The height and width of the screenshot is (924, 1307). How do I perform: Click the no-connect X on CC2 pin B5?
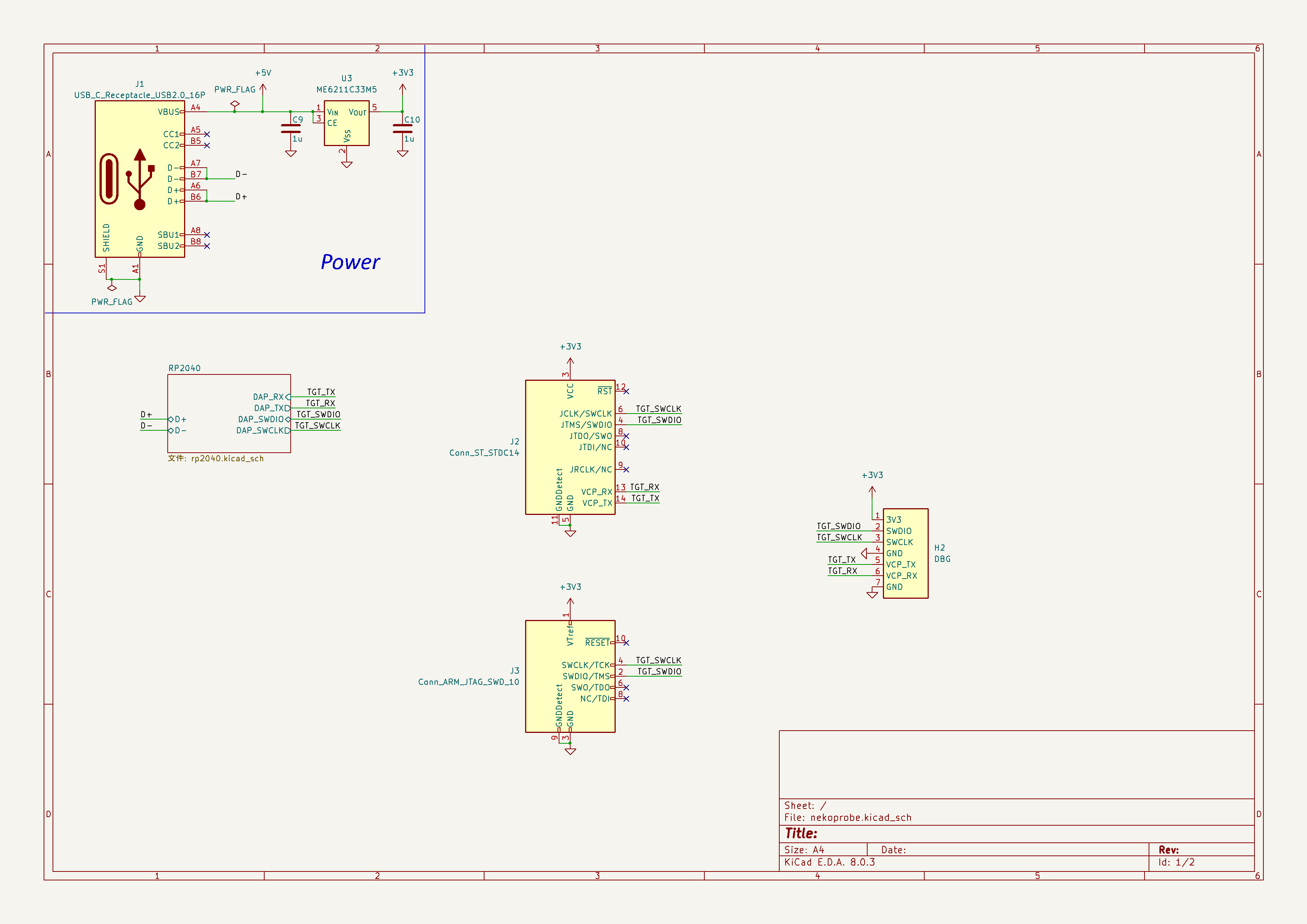[x=206, y=146]
